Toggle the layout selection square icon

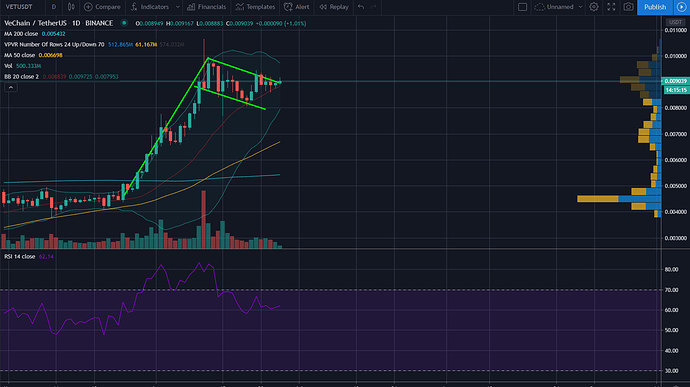(522, 7)
